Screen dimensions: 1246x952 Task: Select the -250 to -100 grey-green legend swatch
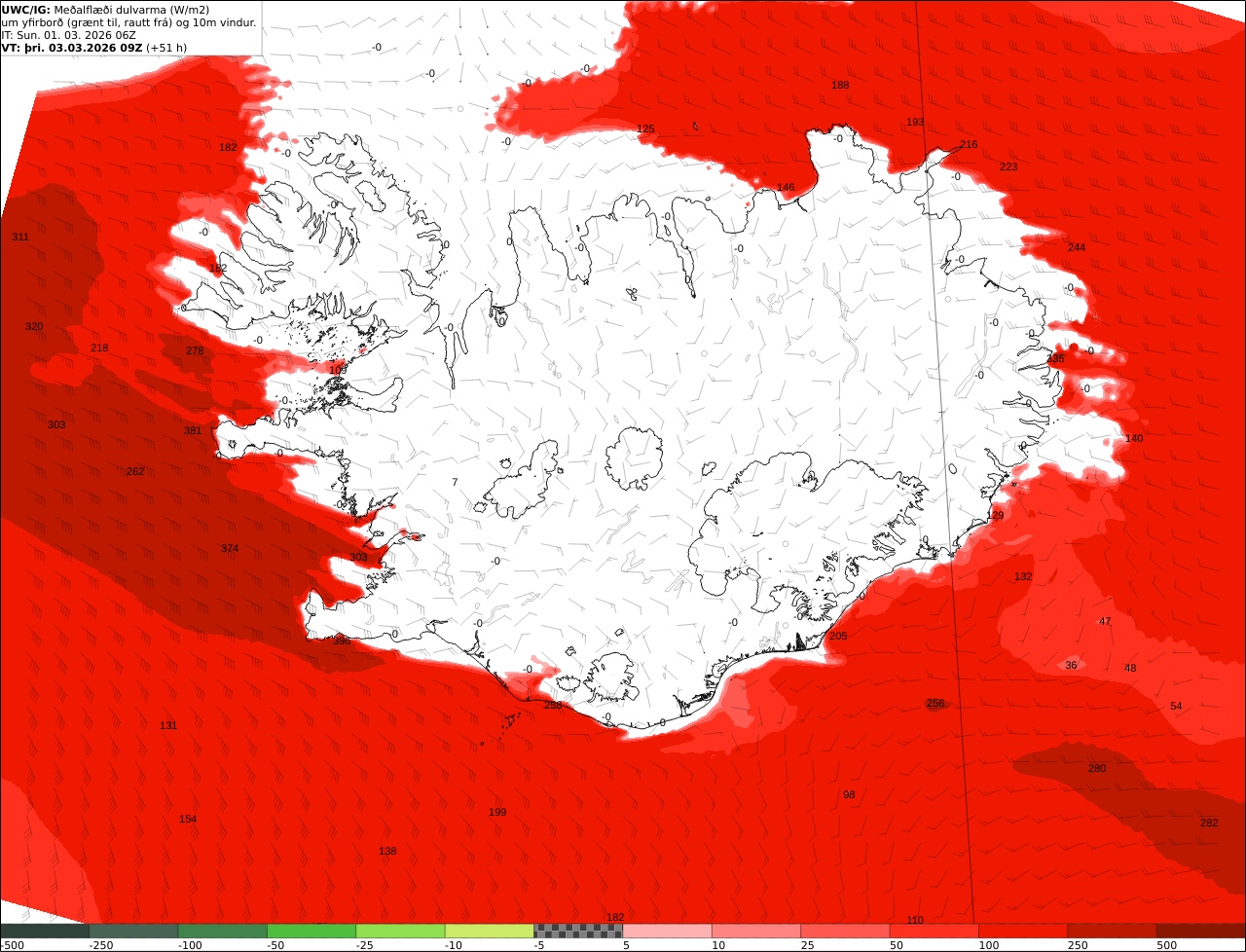tap(133, 931)
